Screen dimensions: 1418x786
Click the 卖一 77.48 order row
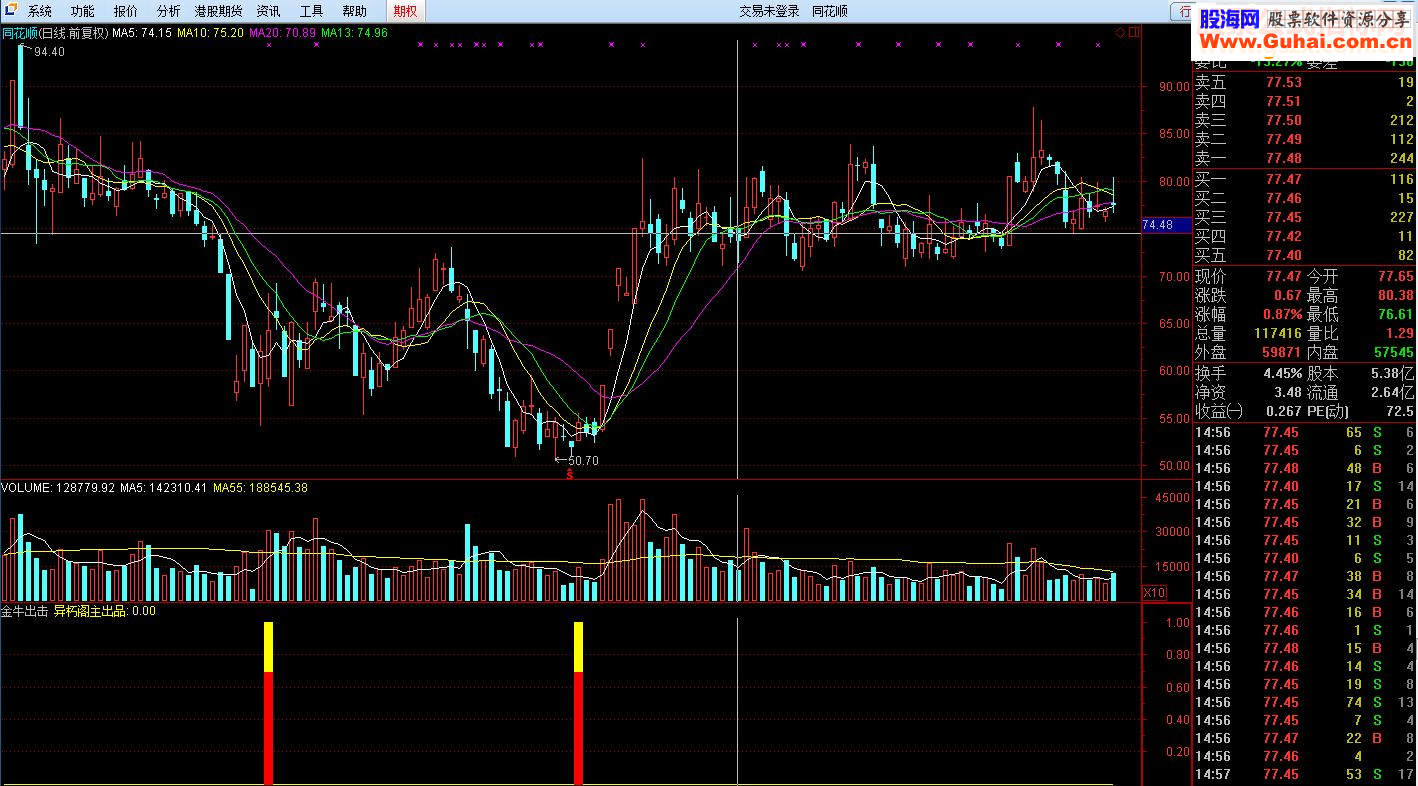[1304, 158]
